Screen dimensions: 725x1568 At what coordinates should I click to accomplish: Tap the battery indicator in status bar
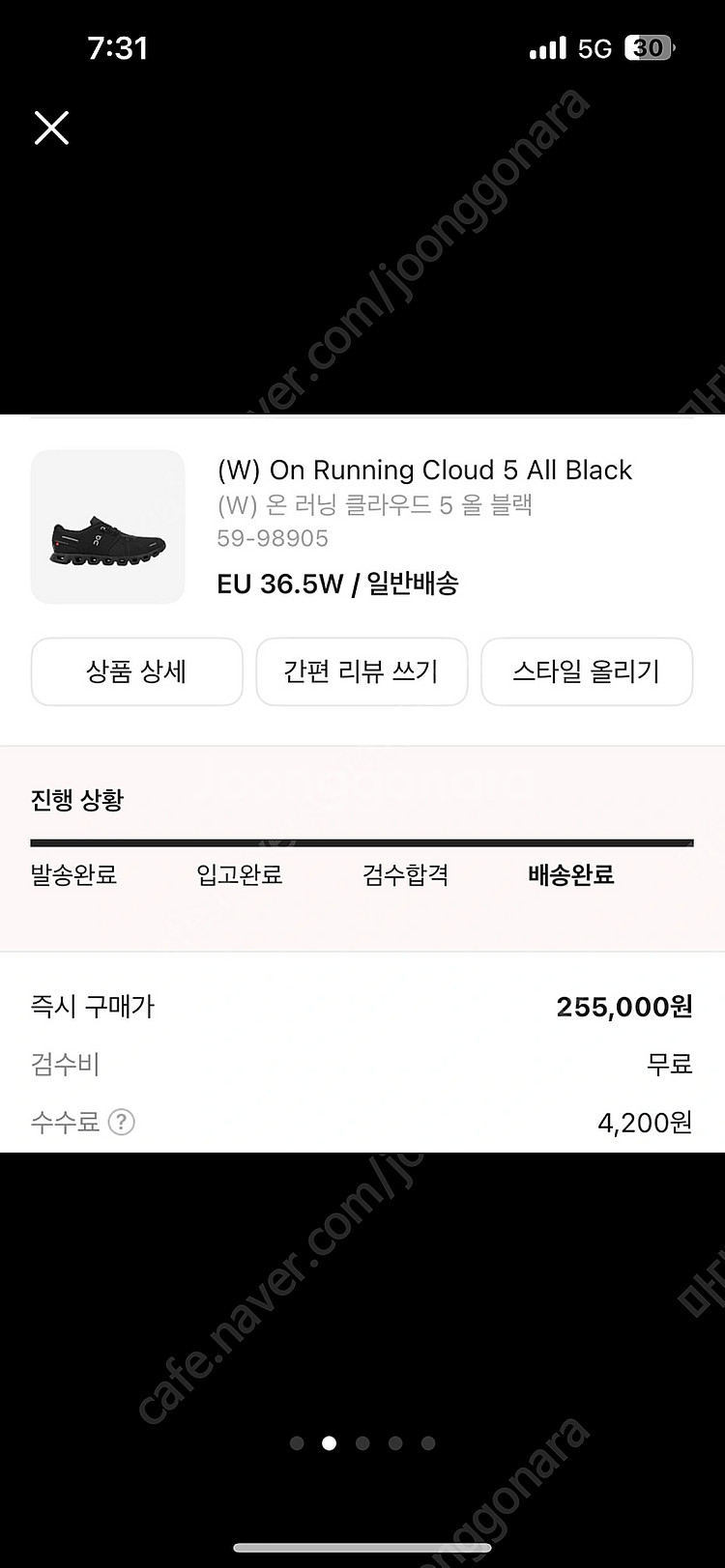click(650, 48)
